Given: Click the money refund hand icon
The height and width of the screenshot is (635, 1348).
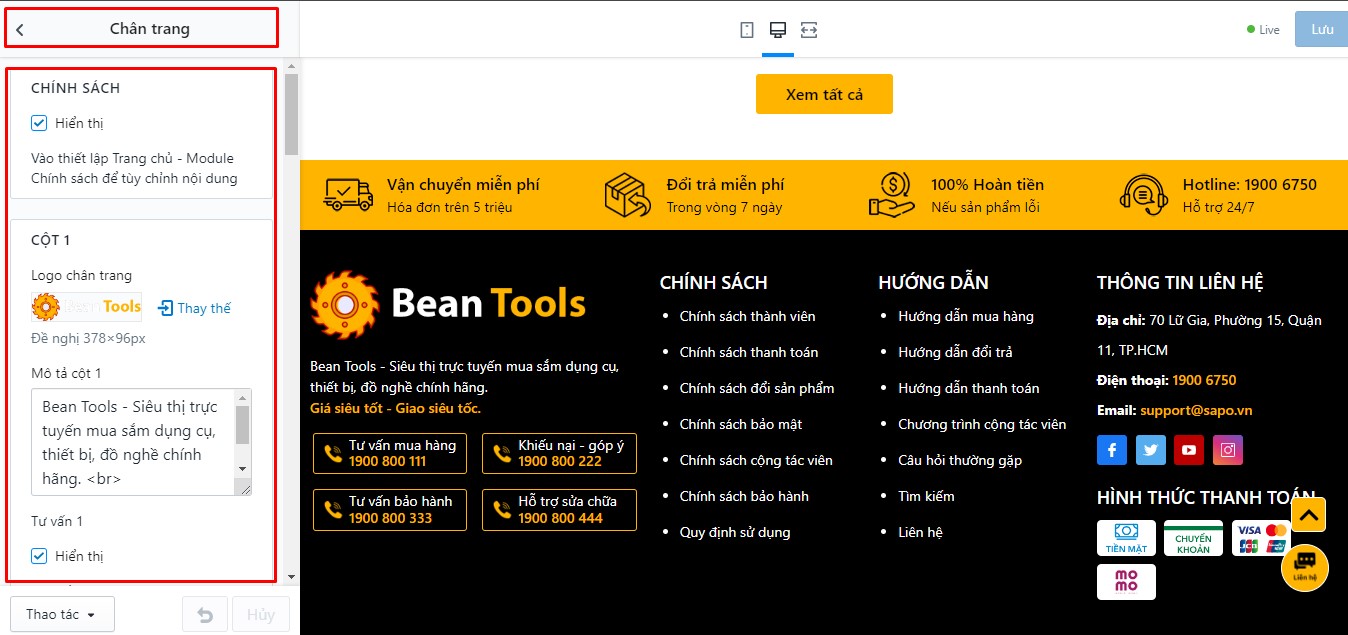Looking at the screenshot, I should [x=892, y=194].
